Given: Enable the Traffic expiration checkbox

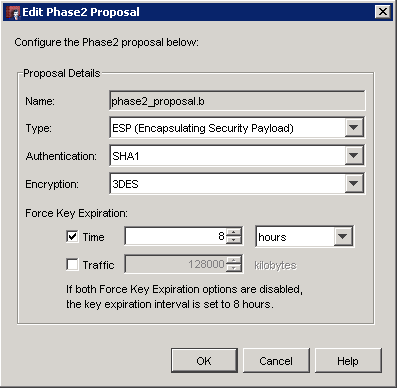Looking at the screenshot, I should tap(72, 265).
